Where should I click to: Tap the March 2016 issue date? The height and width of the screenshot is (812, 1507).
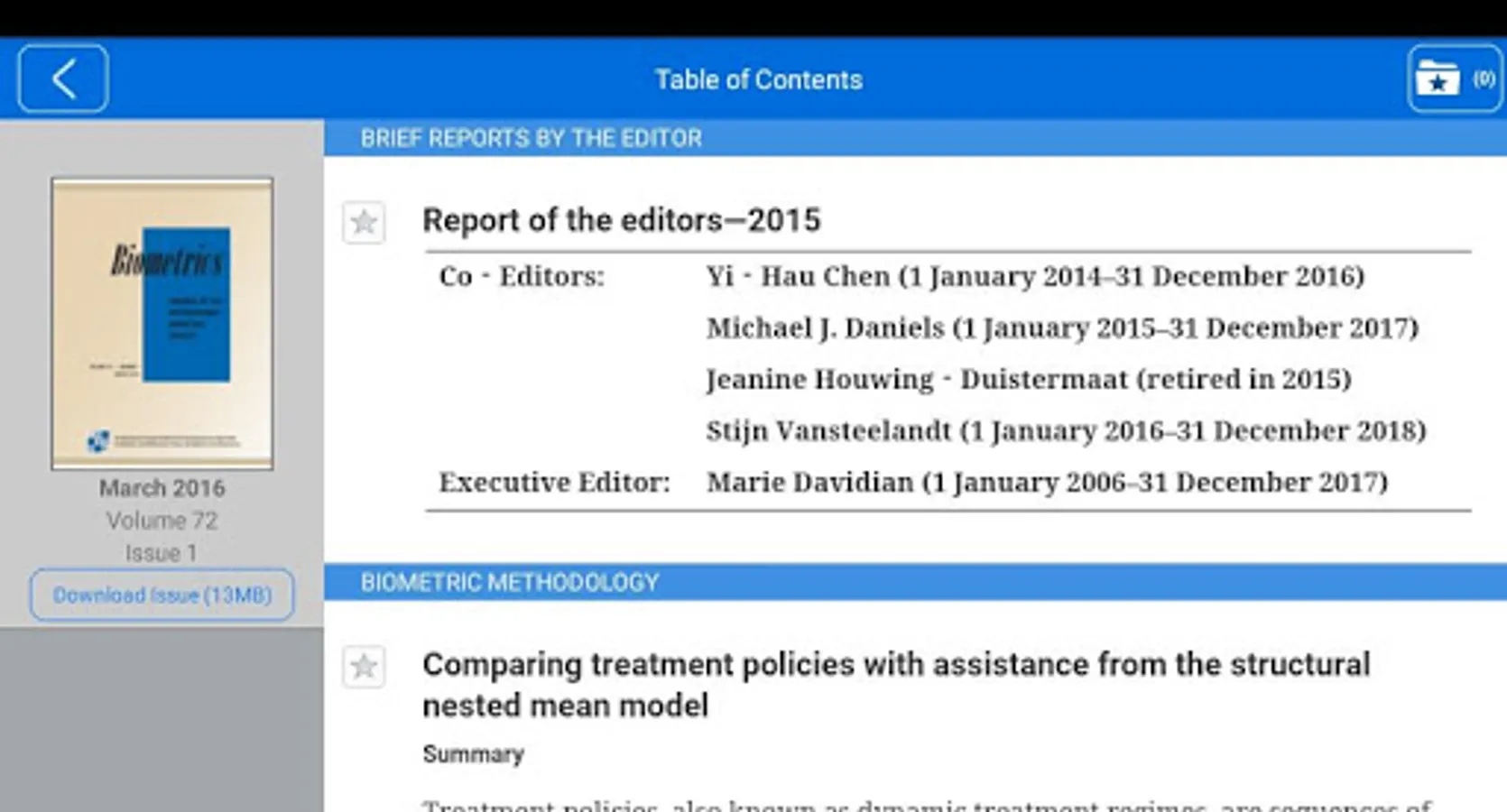tap(162, 488)
